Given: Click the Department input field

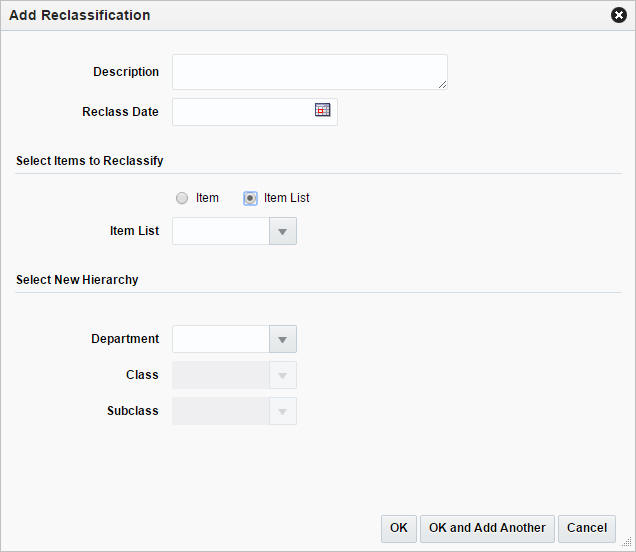Looking at the screenshot, I should [221, 340].
